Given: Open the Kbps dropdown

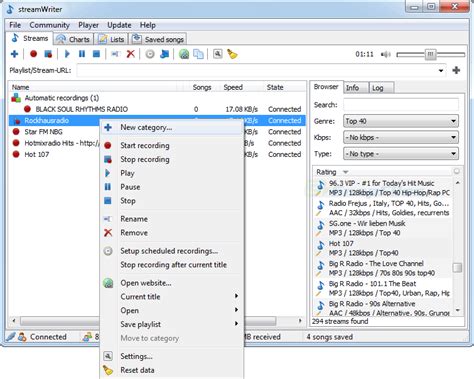Looking at the screenshot, I should 401,137.
